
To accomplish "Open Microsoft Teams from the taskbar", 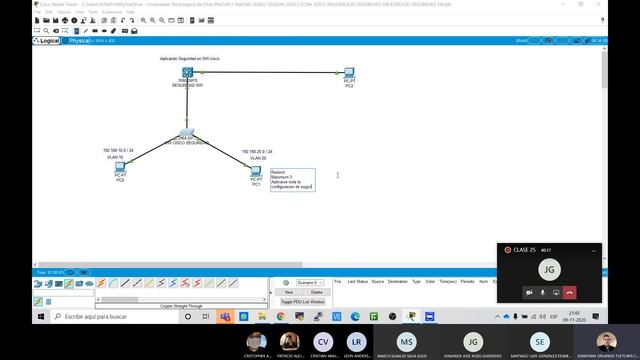I will point(225,316).
